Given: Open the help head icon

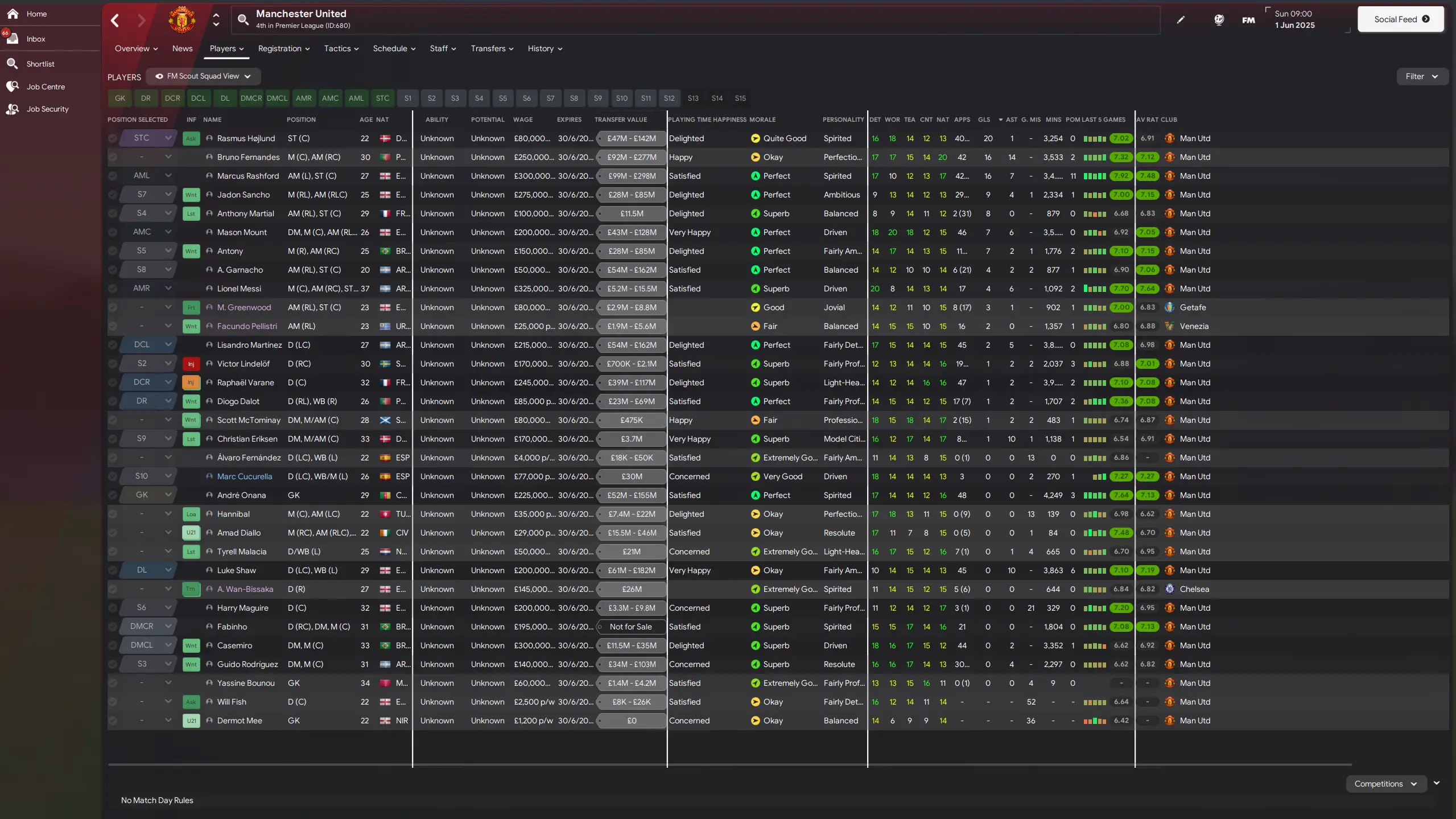Looking at the screenshot, I should pyautogui.click(x=1219, y=20).
